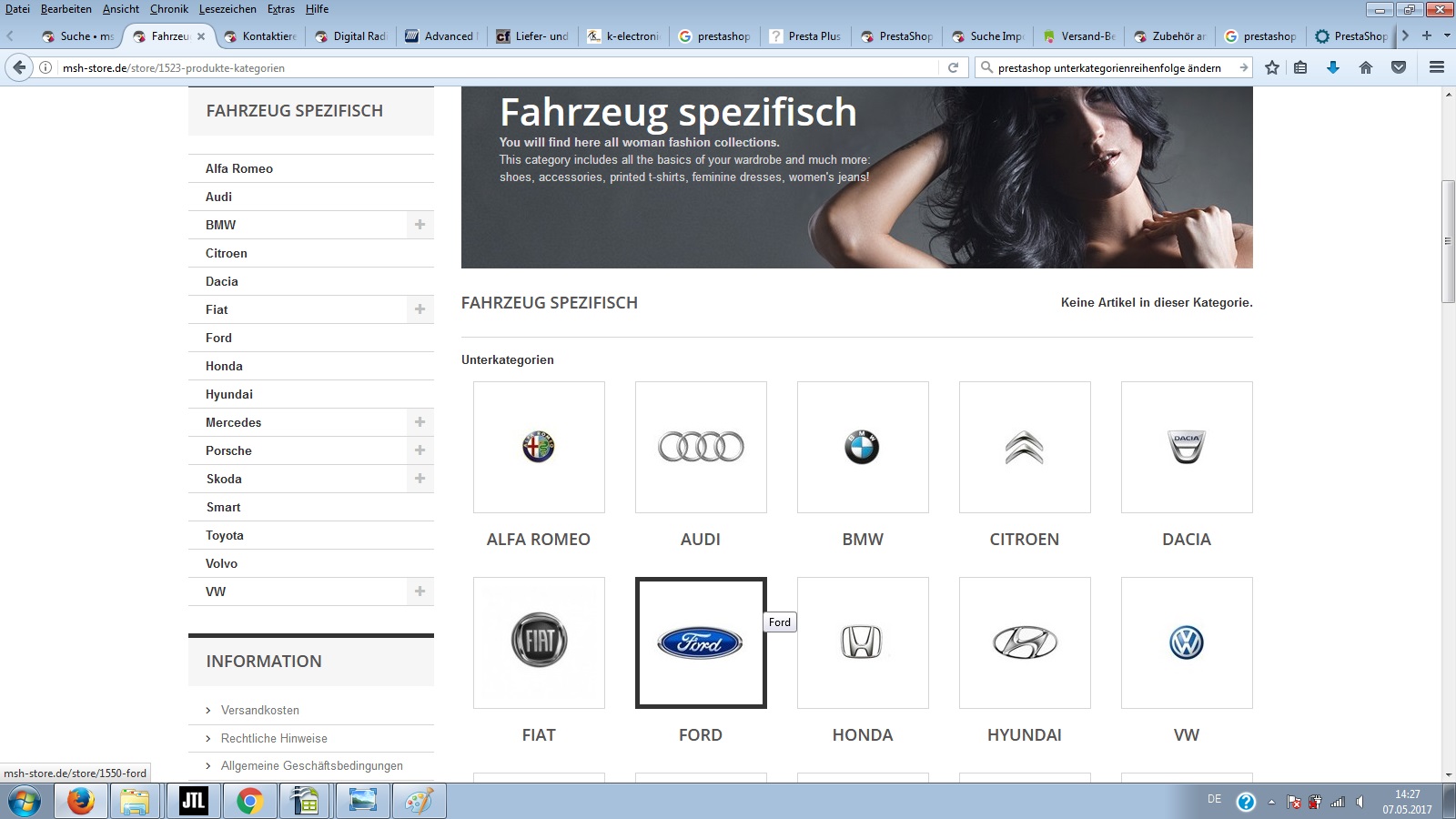Open the Versandkosten information link
1456x819 pixels.
pyautogui.click(x=260, y=710)
